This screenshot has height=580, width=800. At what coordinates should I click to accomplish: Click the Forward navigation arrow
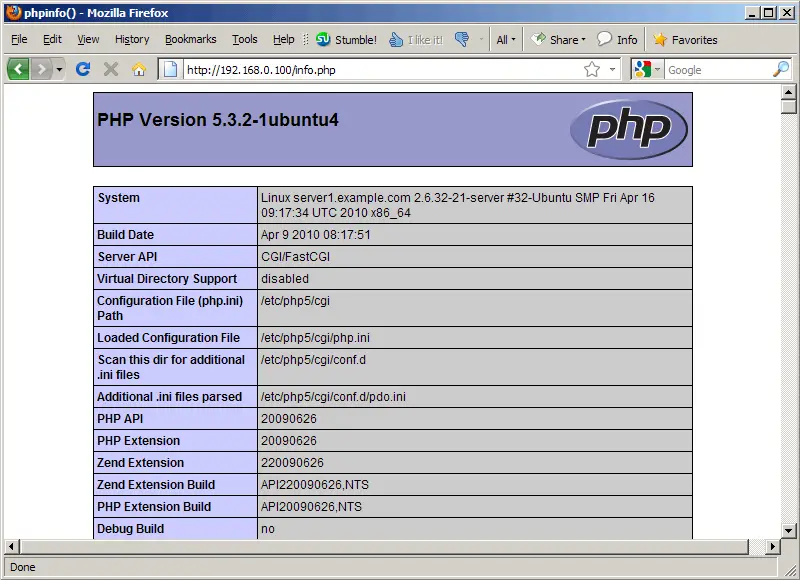(x=41, y=69)
